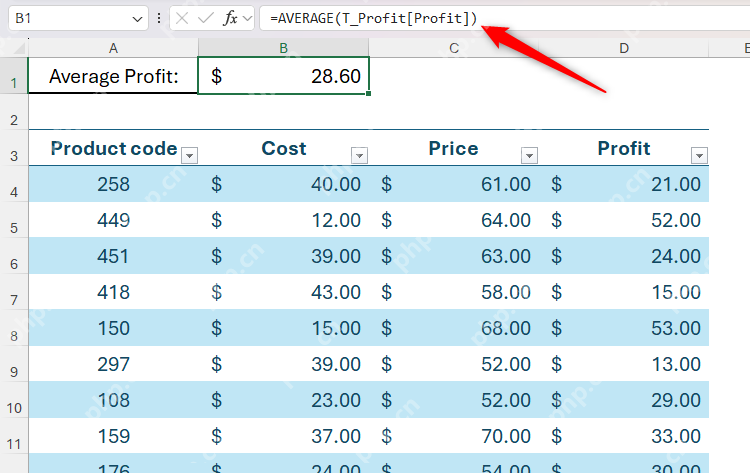Open Cost column filter dropdown
Viewport: 750px width, 473px height.
coord(359,155)
